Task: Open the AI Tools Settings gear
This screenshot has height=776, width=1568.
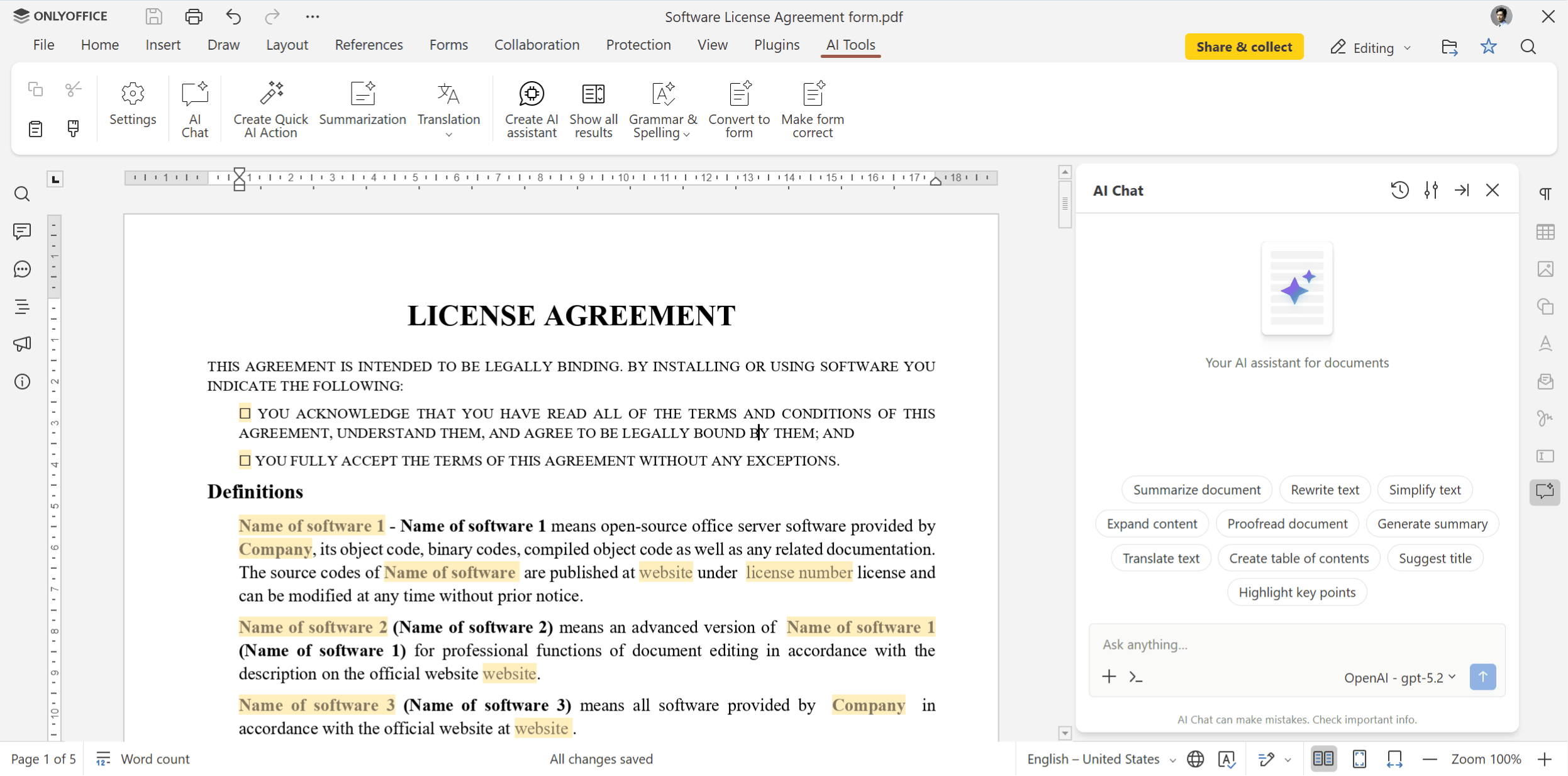Action: point(133,104)
